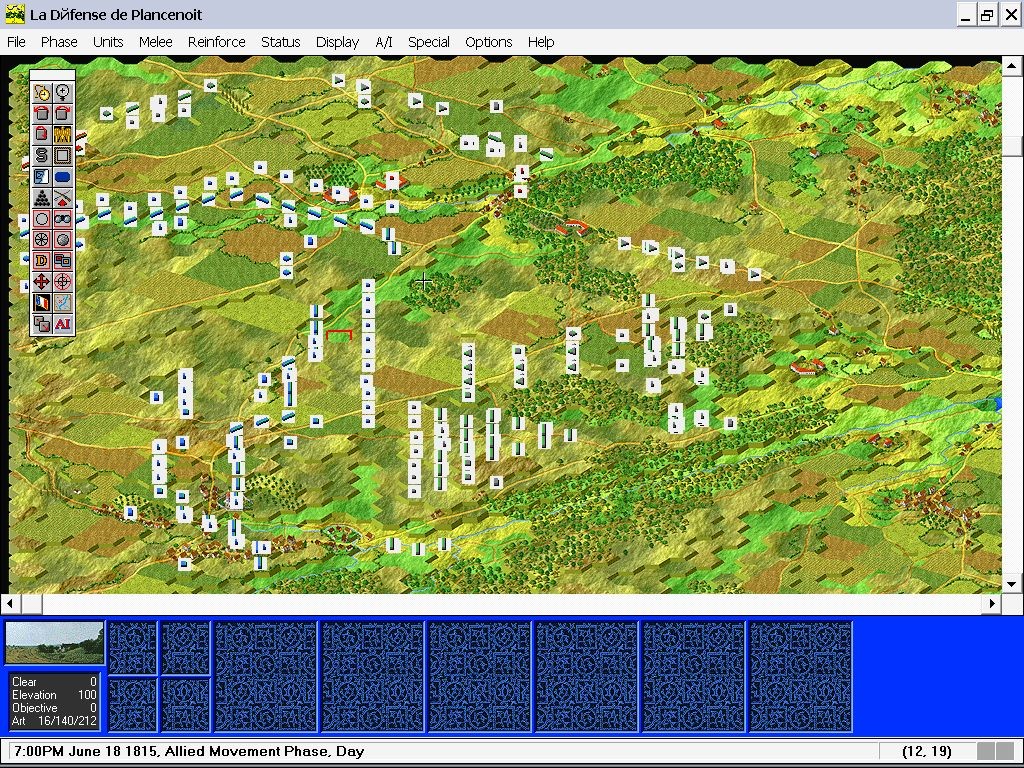
Task: Click the two squares with arrow icon
Action: pyautogui.click(x=42, y=323)
